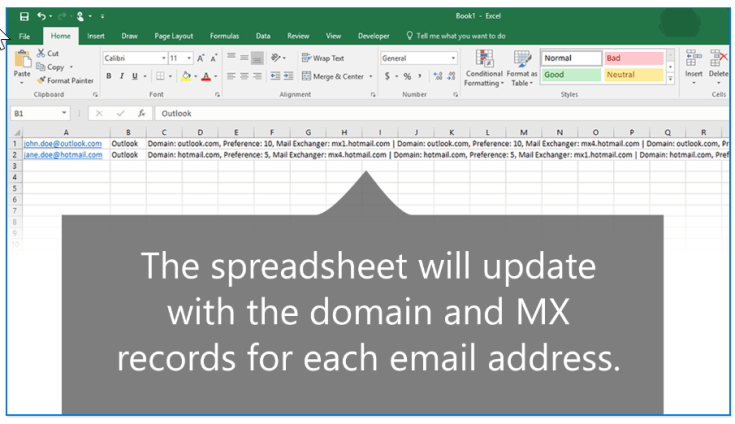Increase font size with the large A icon
Viewport: 735px width, 424px height.
[x=201, y=58]
